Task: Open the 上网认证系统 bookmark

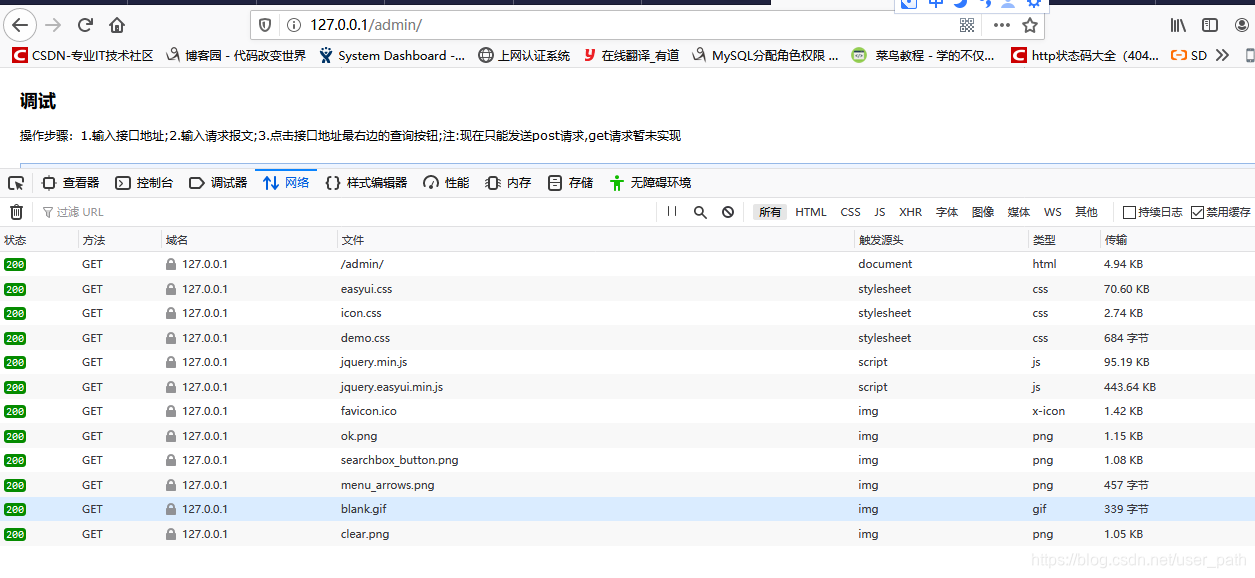Action: [x=524, y=56]
